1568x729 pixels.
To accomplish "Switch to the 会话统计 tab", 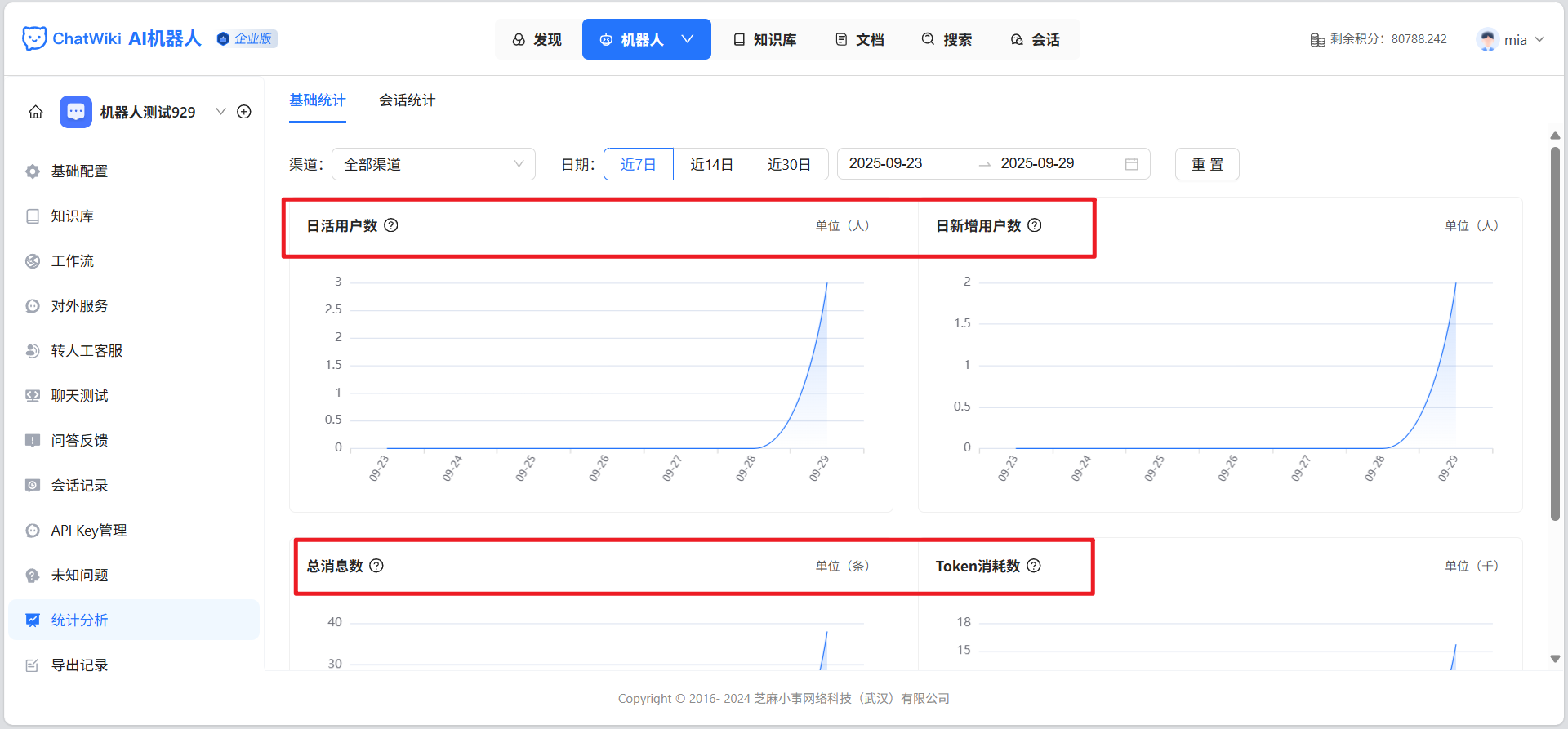I will [408, 100].
